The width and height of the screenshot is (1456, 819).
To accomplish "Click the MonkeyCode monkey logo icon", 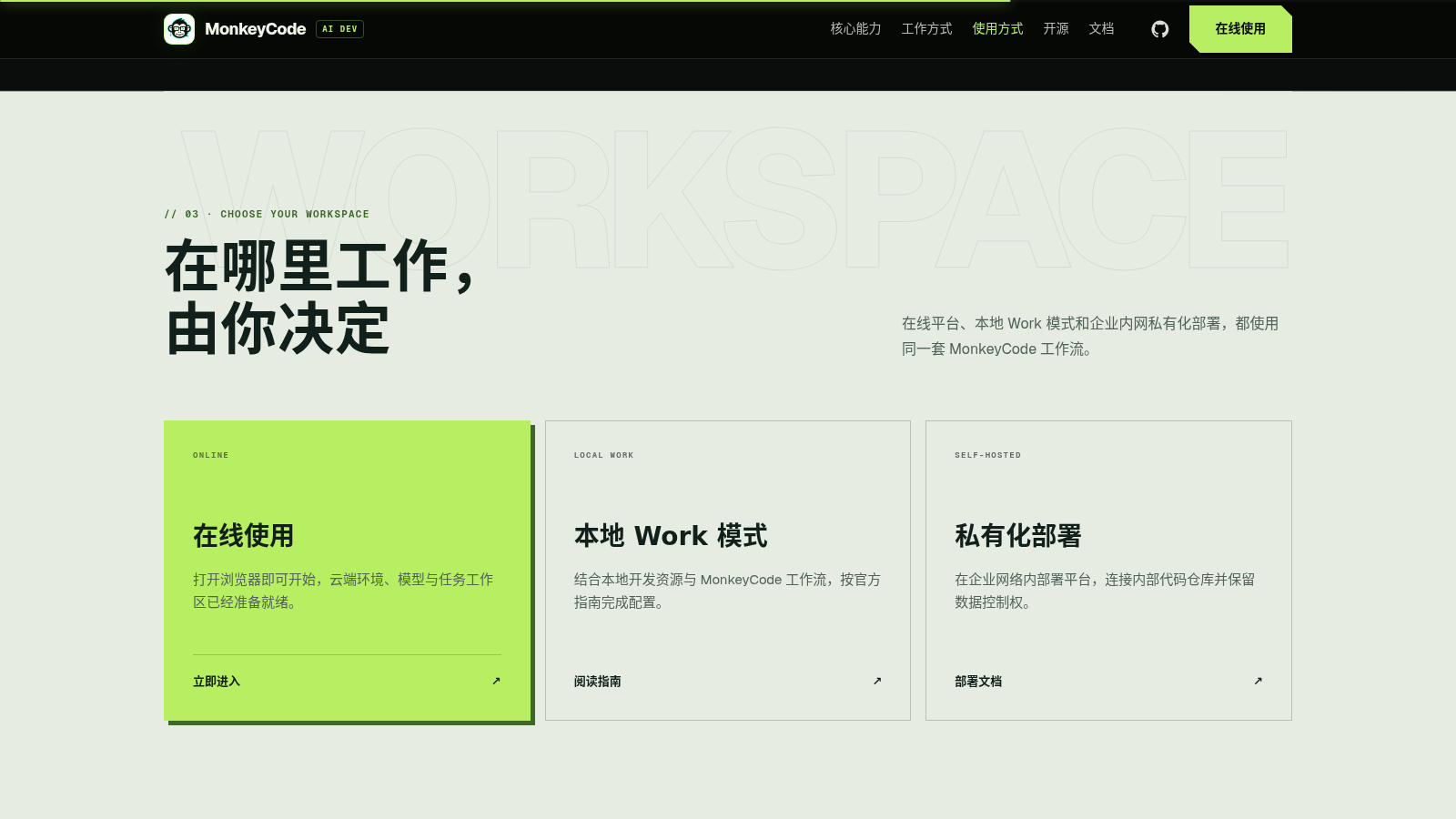I will click(179, 29).
